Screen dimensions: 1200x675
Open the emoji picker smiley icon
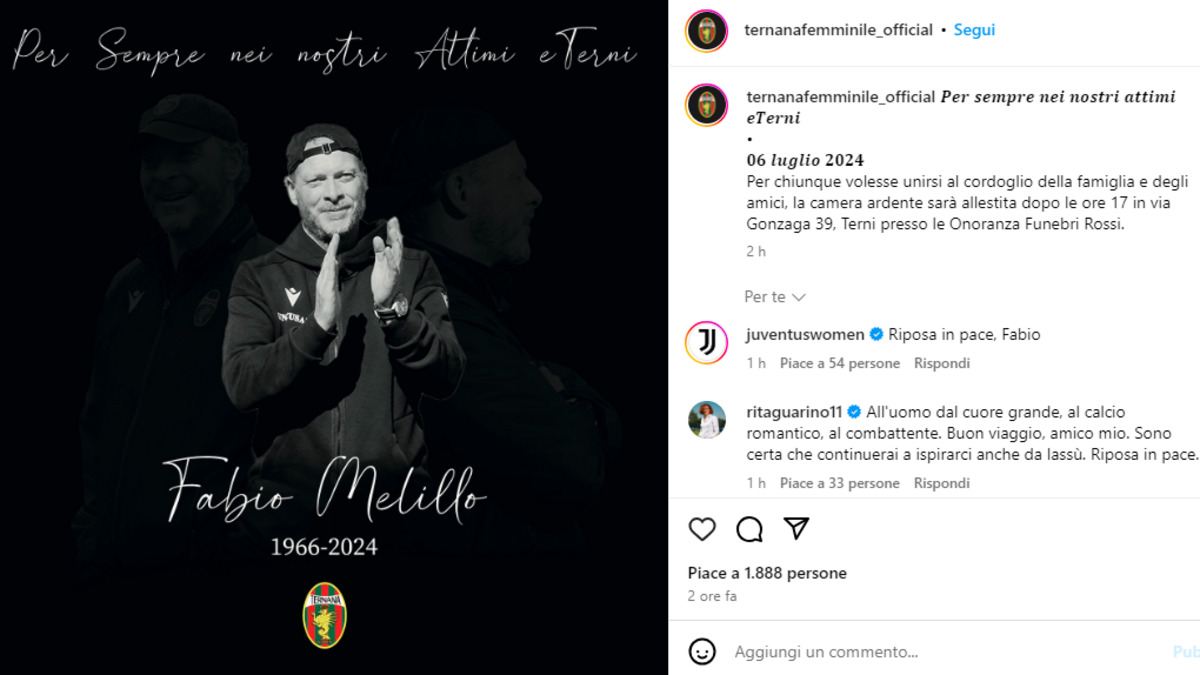tap(703, 652)
